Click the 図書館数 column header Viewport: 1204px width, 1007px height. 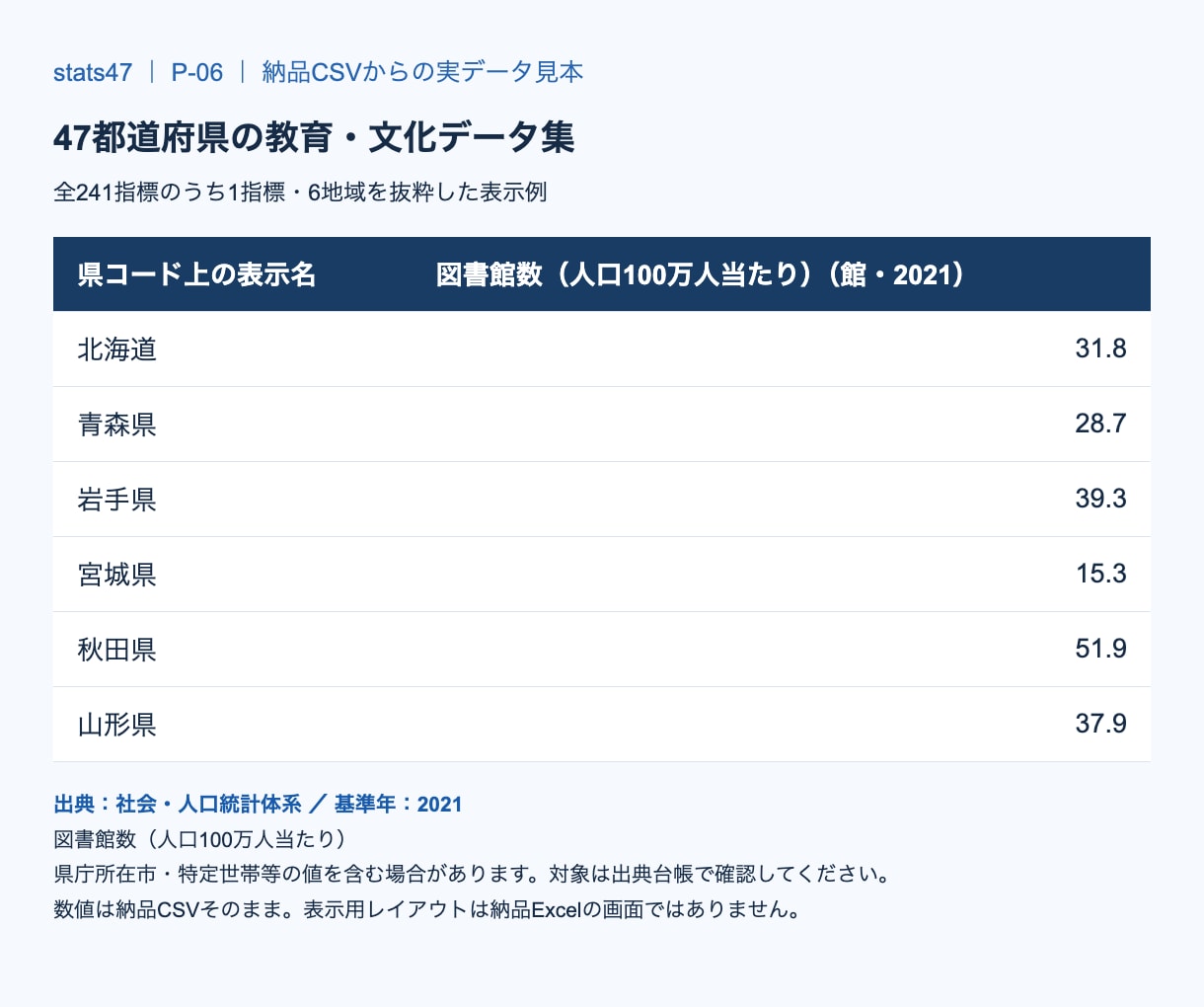701,274
